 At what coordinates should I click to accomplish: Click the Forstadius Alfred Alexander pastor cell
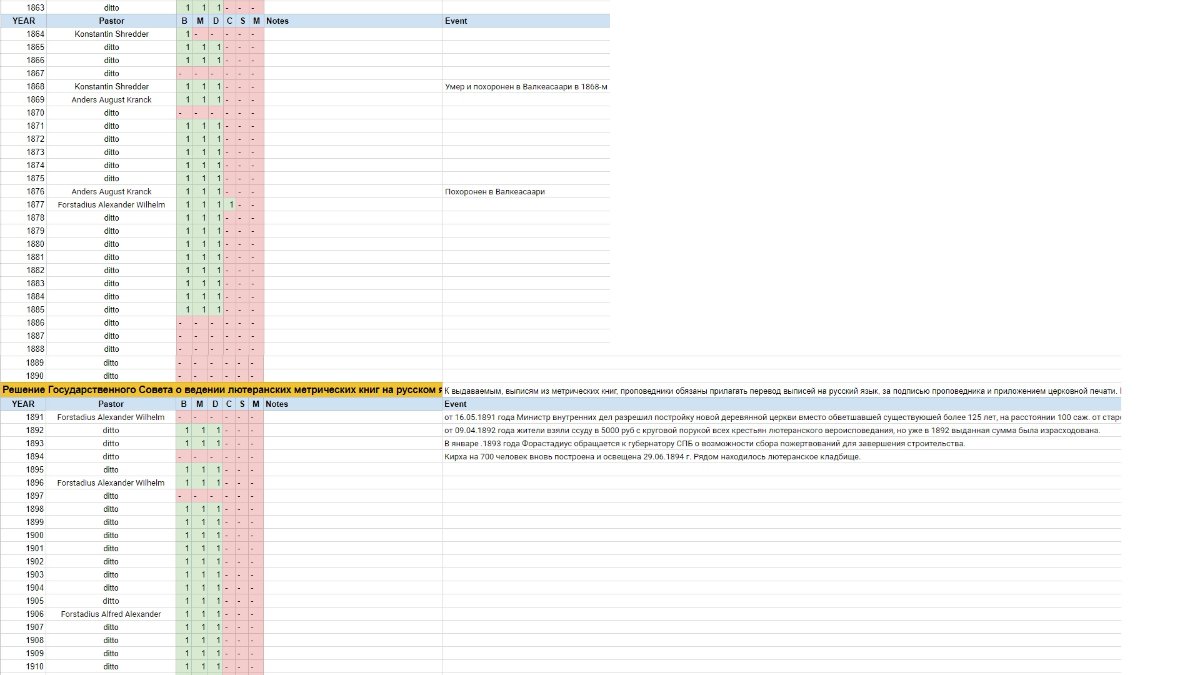point(111,614)
